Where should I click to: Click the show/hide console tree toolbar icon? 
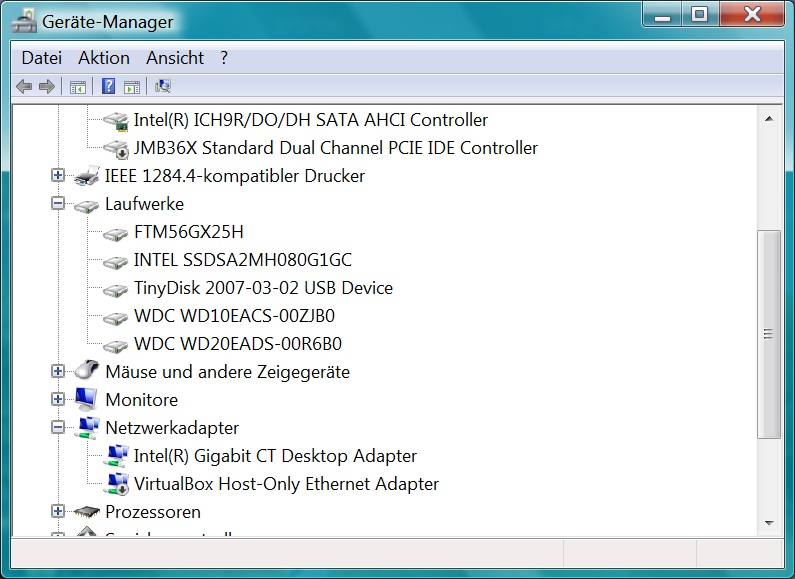click(x=78, y=87)
